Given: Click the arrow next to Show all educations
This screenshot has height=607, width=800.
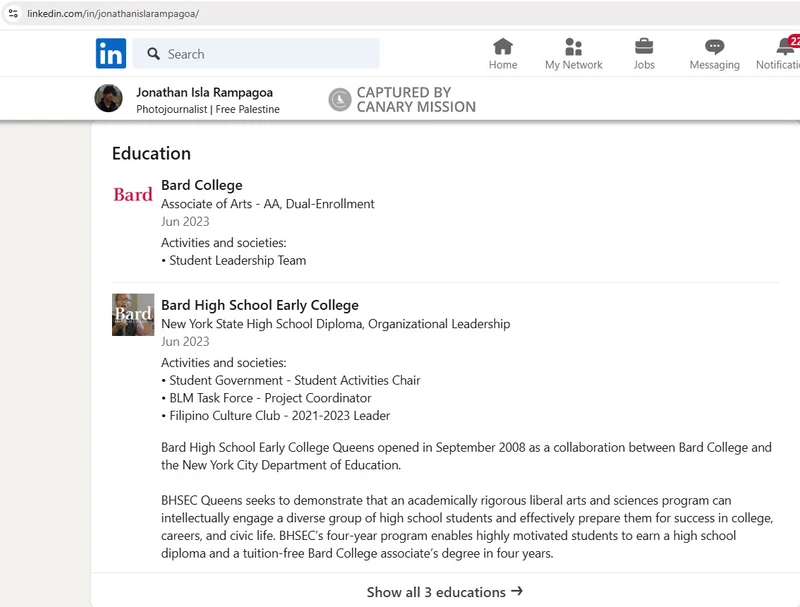Looking at the screenshot, I should click(x=517, y=591).
